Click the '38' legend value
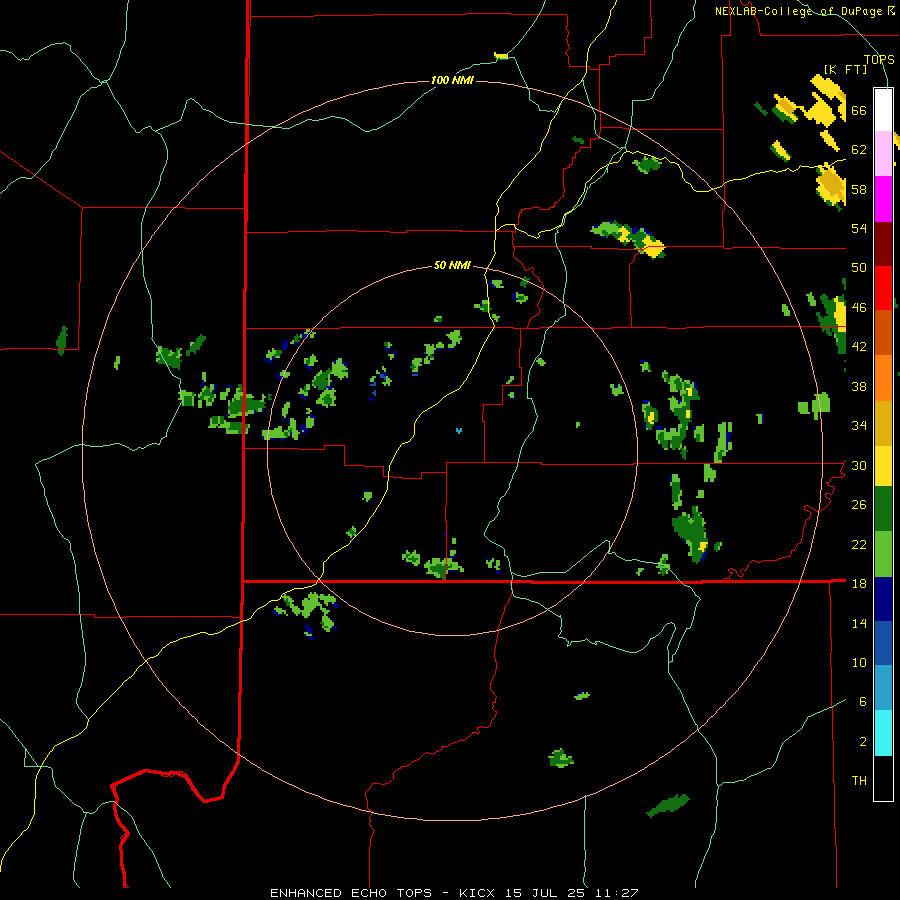The image size is (900, 900). tap(859, 386)
